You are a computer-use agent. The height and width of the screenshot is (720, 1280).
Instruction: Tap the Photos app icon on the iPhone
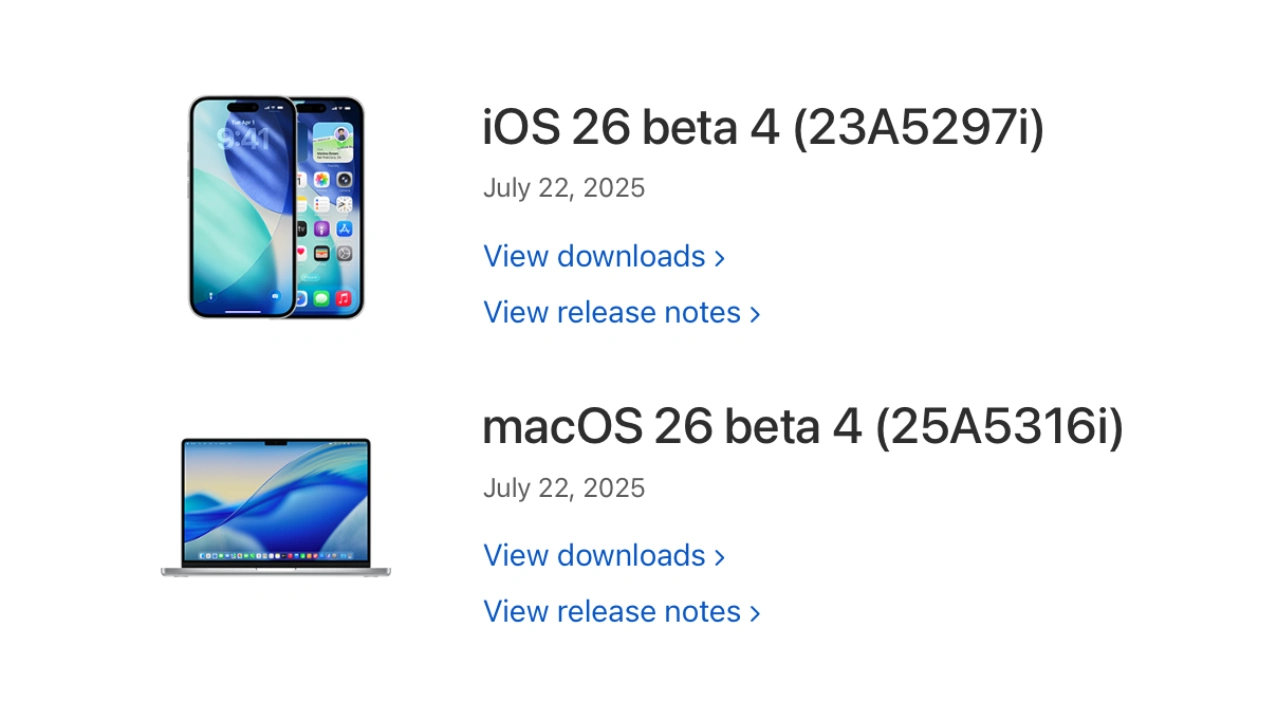point(322,180)
